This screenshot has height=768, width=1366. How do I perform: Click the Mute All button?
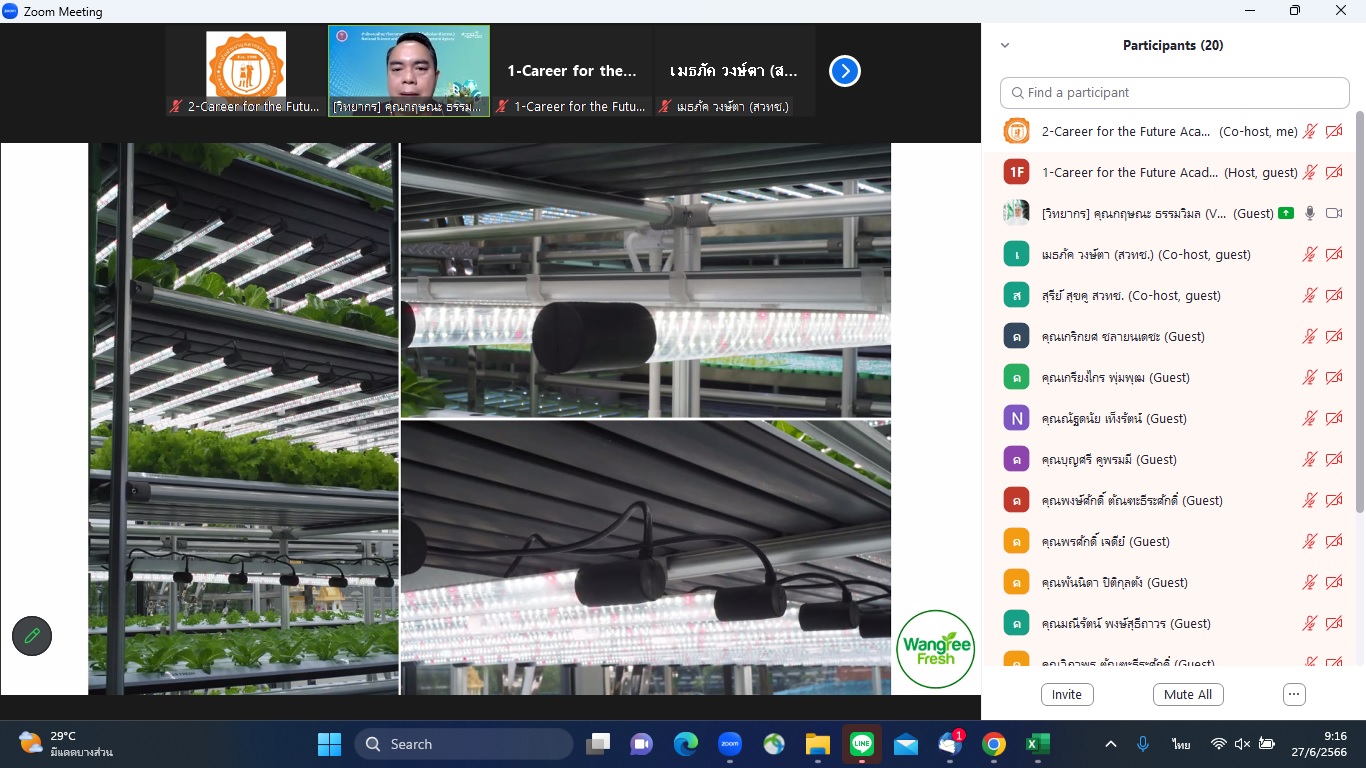coord(1188,694)
